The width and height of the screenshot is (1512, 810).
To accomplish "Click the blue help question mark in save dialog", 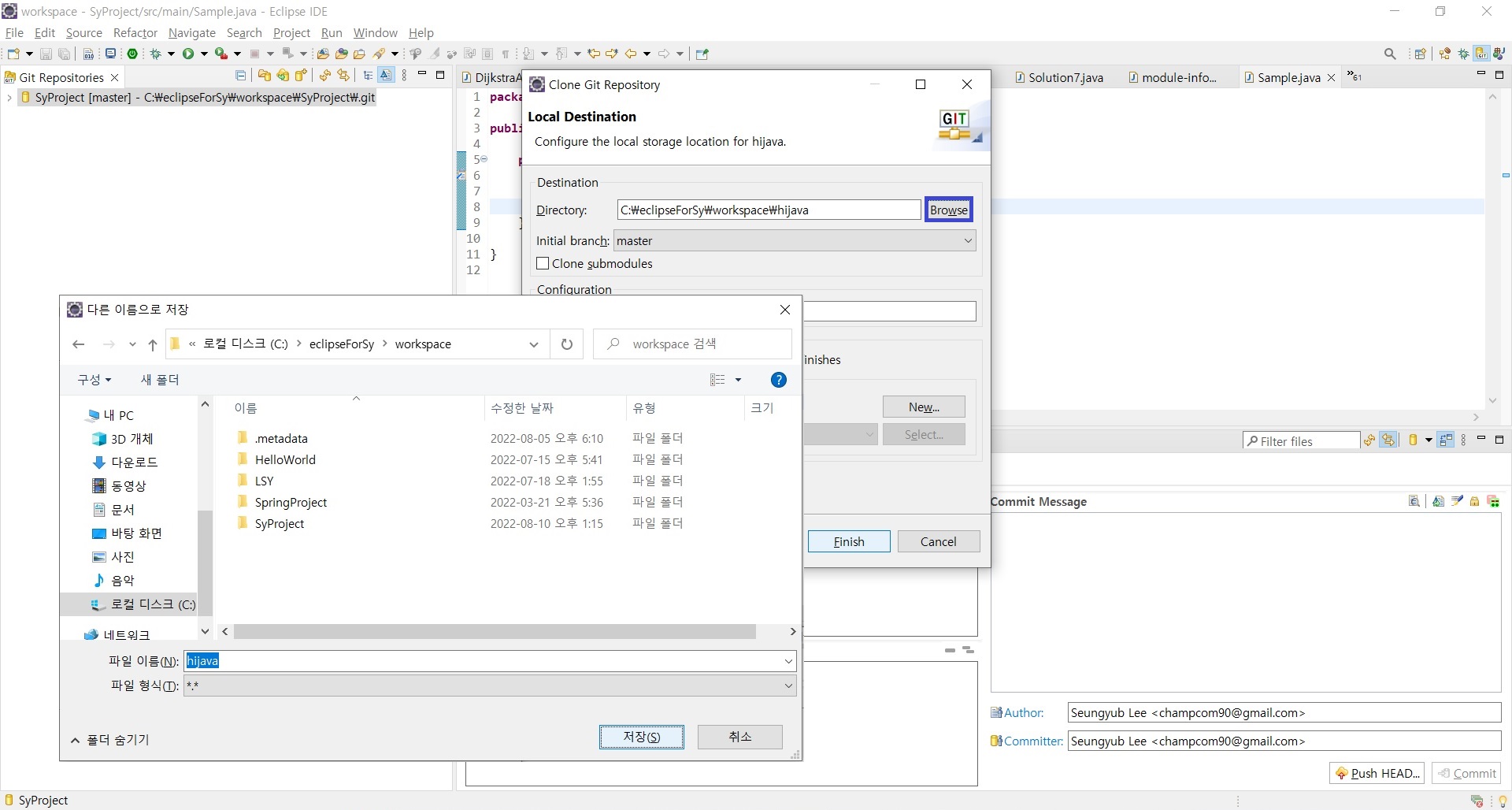I will pos(778,380).
